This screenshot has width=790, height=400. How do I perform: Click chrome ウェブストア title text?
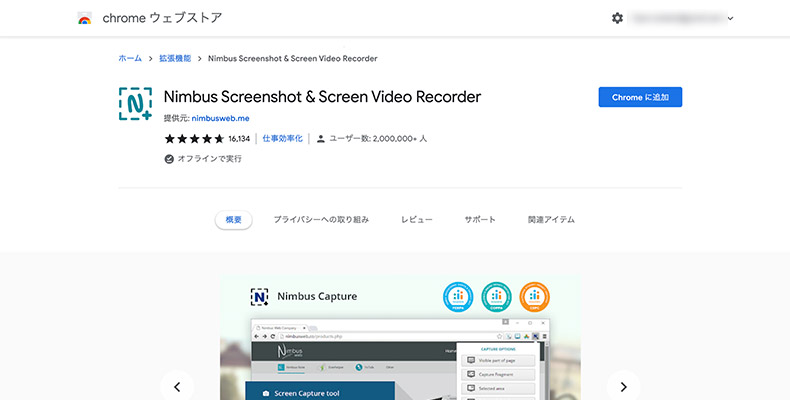[x=162, y=18]
